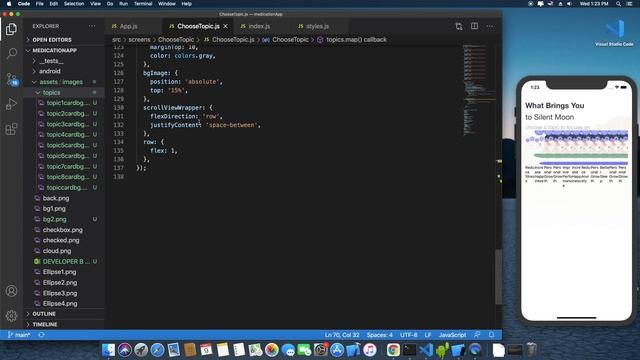Open Ellipse3.png in explorer
640x360 pixels.
pyautogui.click(x=60, y=293)
